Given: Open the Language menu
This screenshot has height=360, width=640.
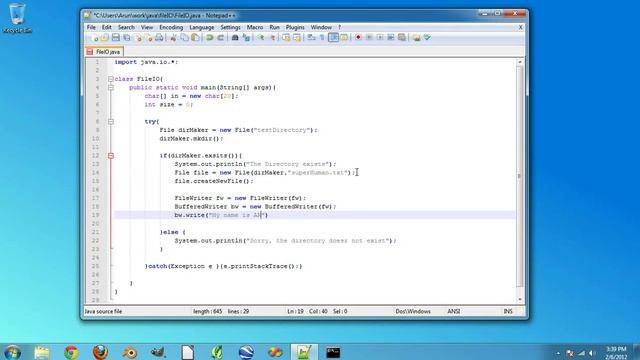Looking at the screenshot, I should [202, 27].
